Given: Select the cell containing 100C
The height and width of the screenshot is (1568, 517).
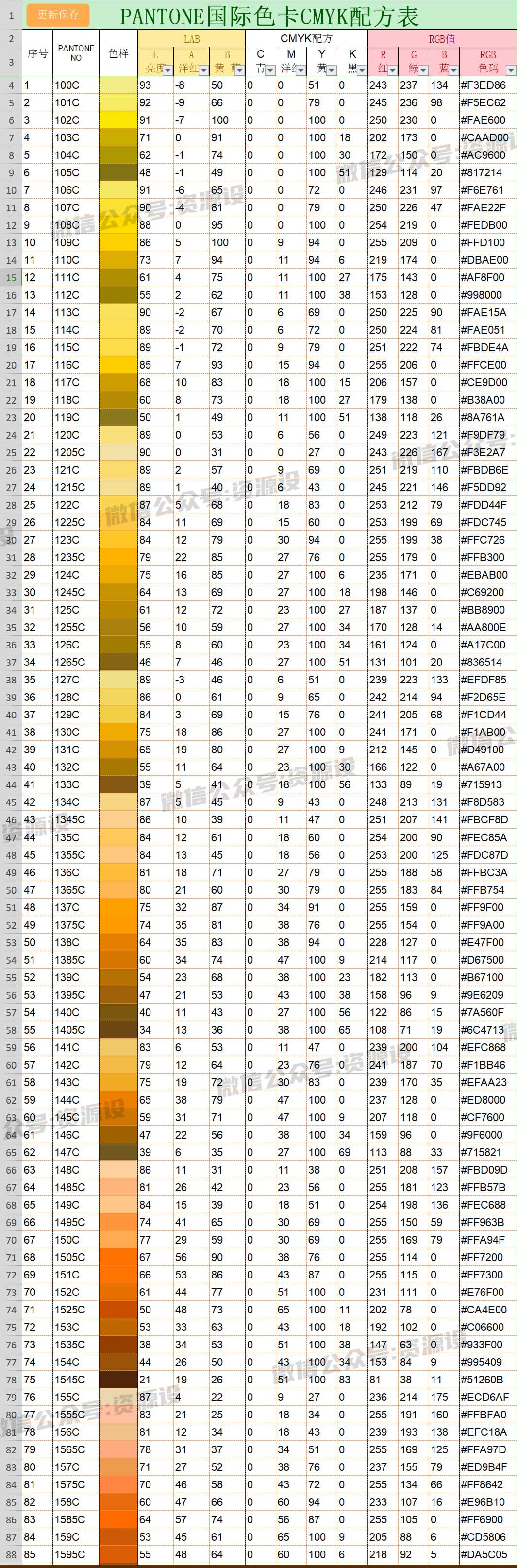Looking at the screenshot, I should 76,85.
